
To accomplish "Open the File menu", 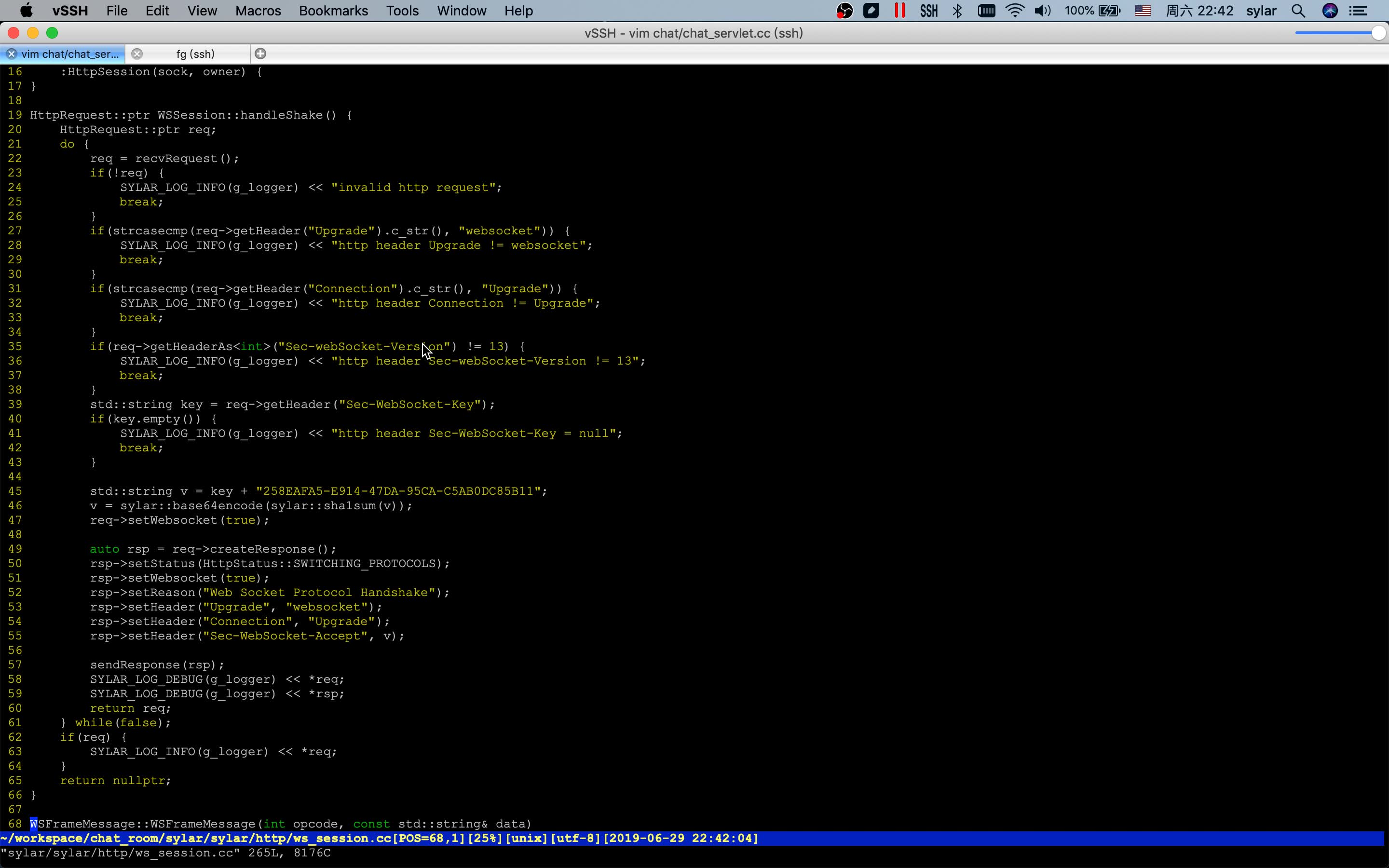I will 117,10.
